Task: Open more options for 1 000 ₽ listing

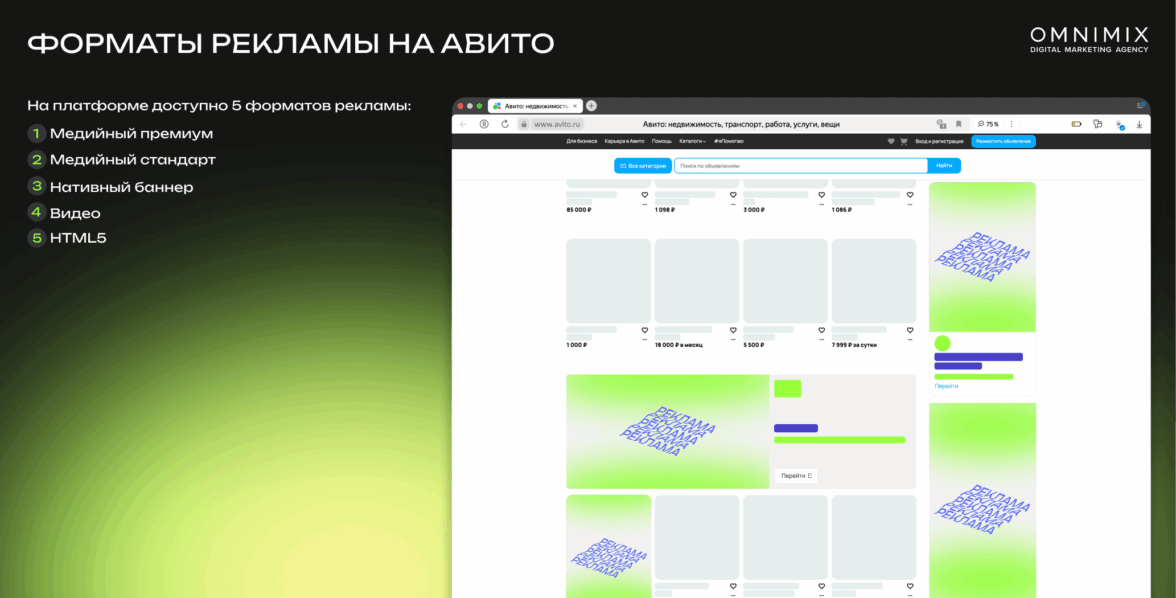Action: pyautogui.click(x=645, y=339)
